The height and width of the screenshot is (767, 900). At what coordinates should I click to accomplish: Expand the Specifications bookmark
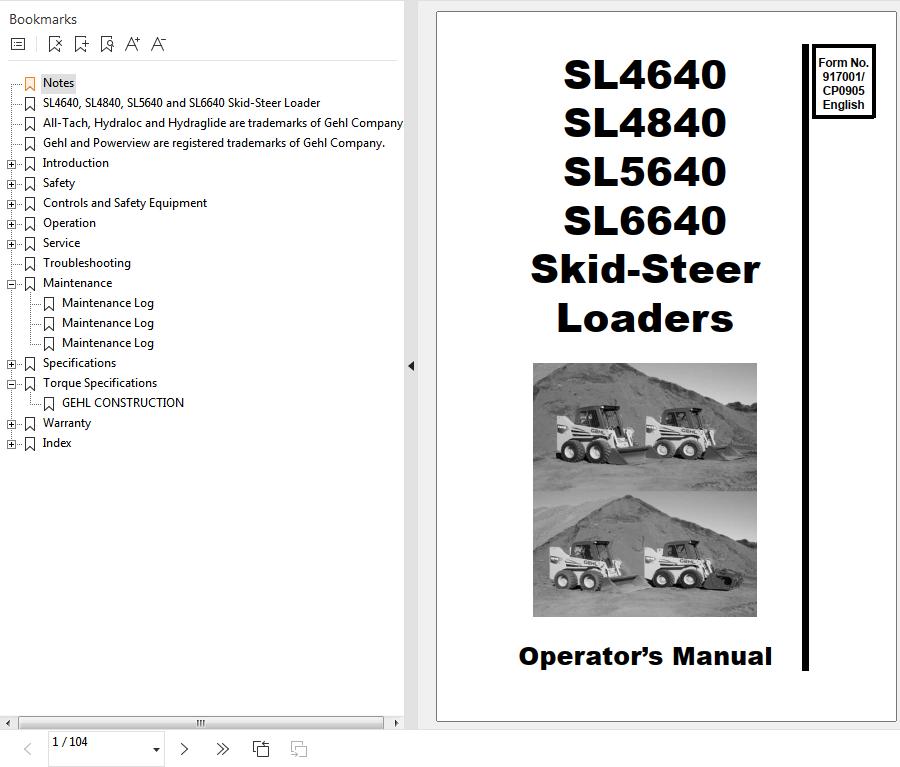point(11,364)
